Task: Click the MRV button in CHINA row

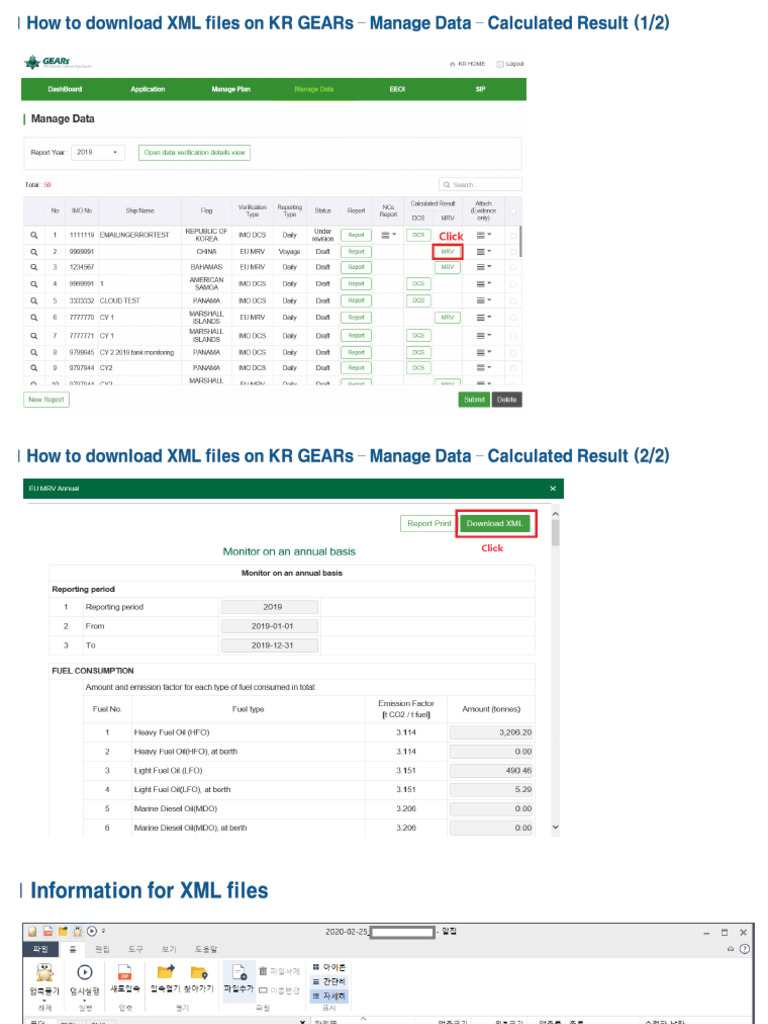Action: tap(447, 251)
